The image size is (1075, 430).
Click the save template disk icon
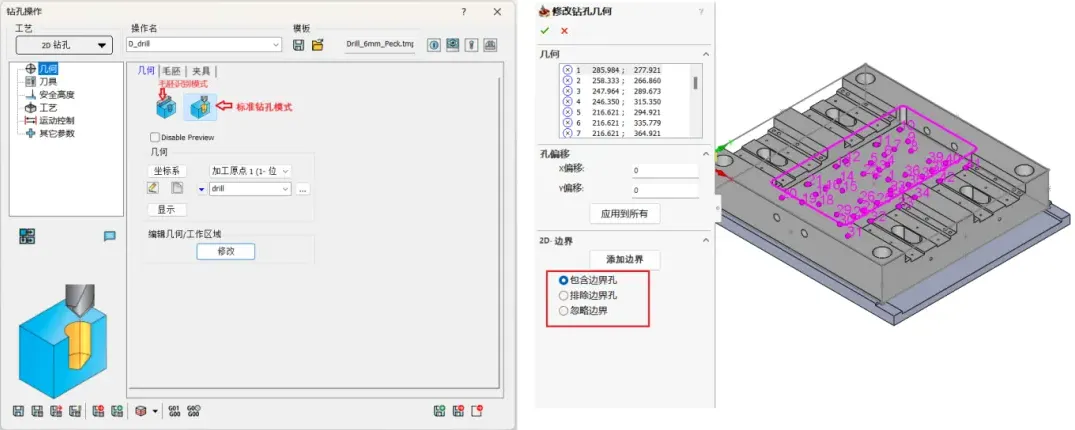click(298, 45)
